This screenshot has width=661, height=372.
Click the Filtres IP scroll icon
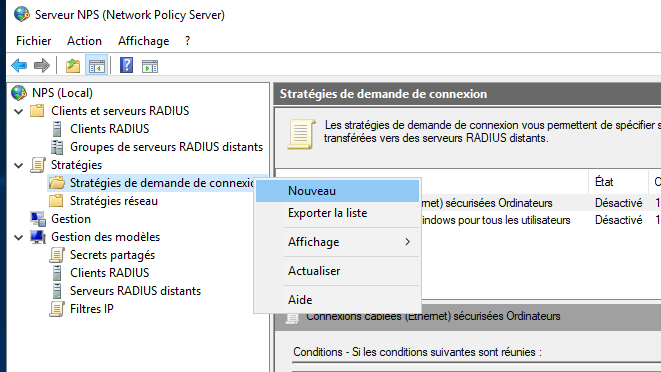[57, 309]
